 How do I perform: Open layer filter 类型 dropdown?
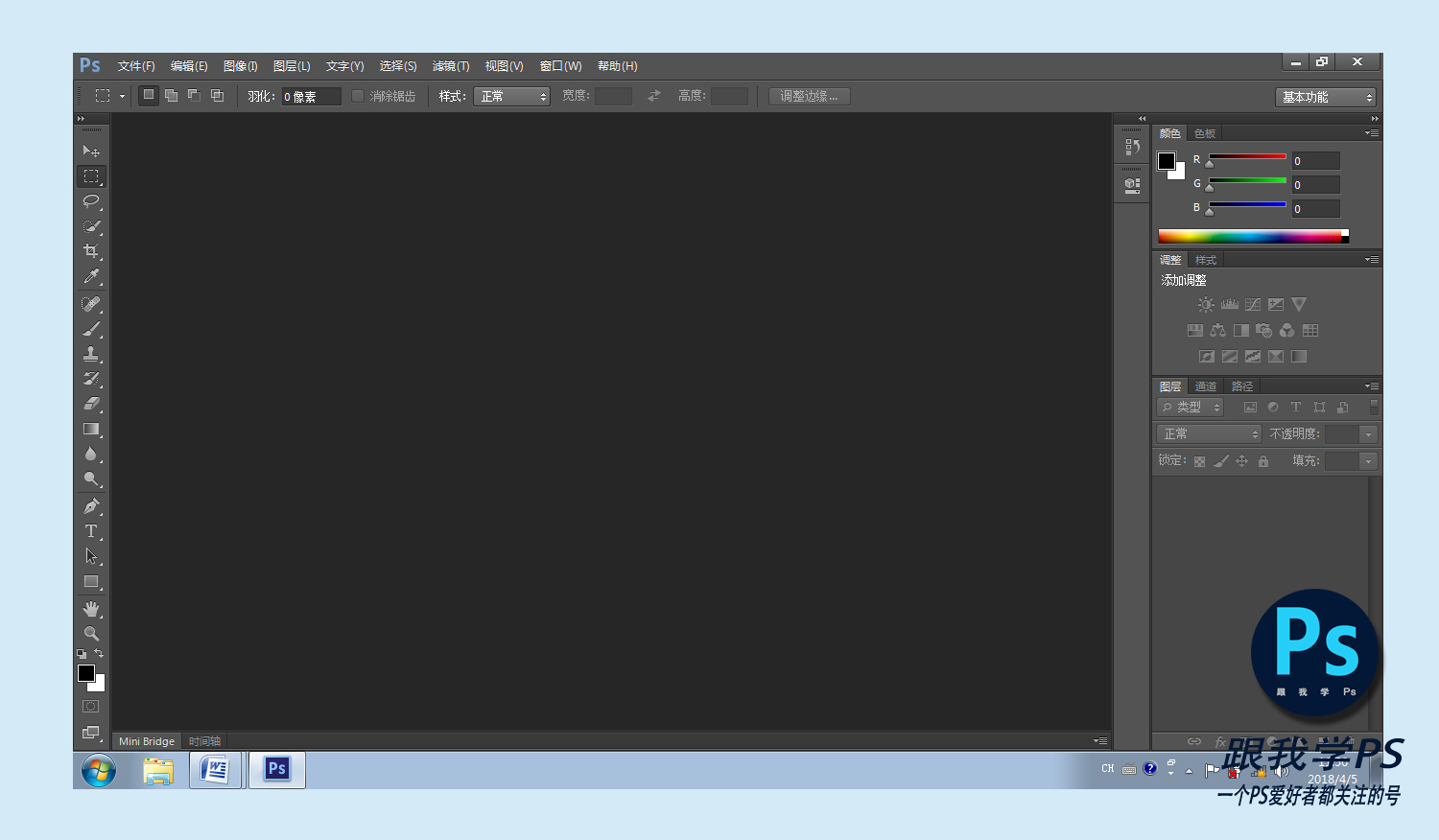pos(1191,408)
